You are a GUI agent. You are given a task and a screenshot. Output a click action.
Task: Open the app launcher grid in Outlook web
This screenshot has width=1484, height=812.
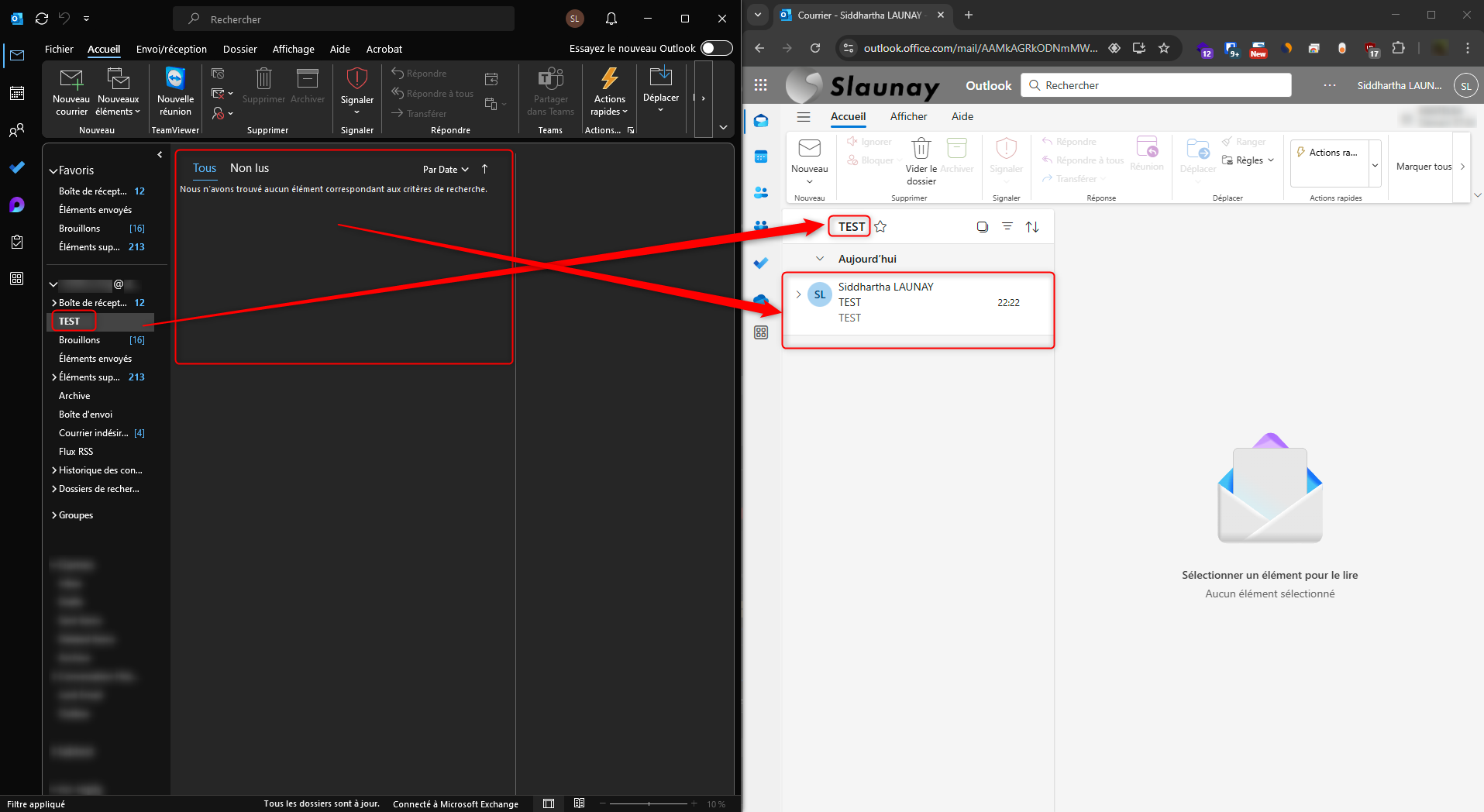point(760,85)
